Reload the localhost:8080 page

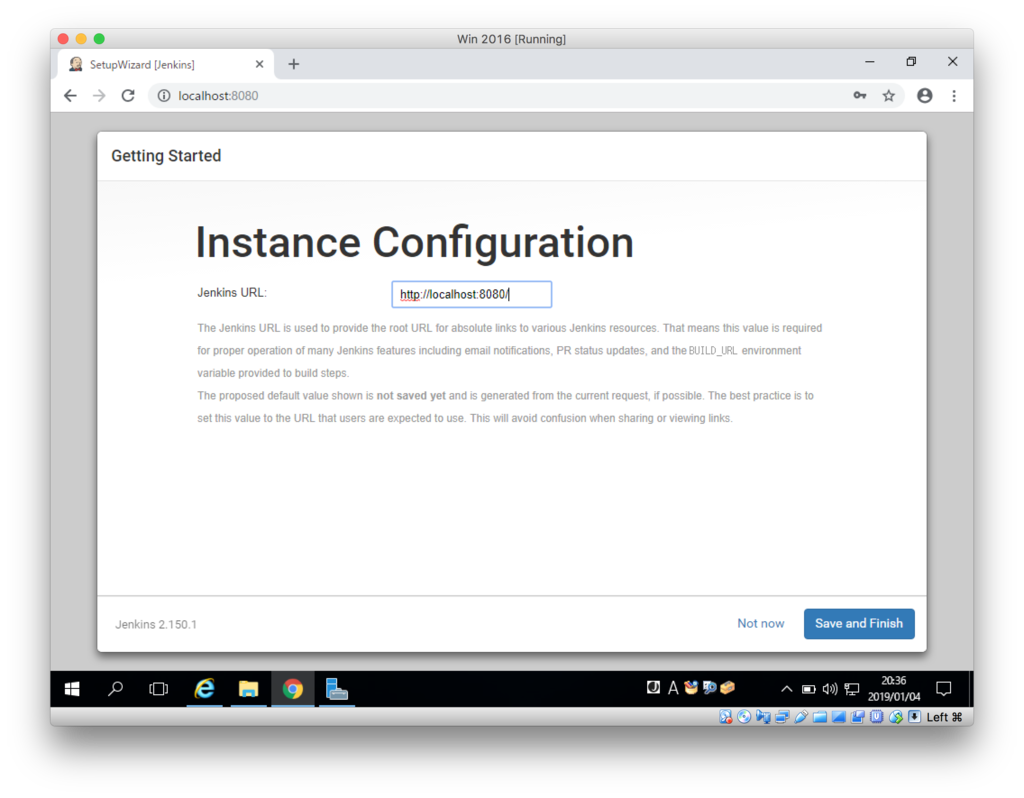point(128,96)
